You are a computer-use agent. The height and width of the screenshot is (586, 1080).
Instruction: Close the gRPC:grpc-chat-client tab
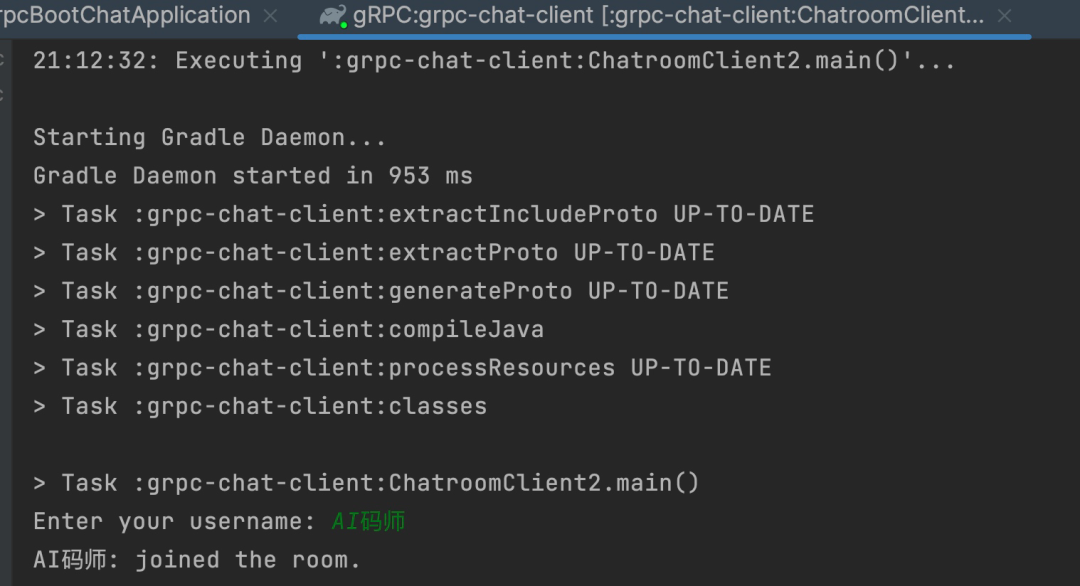coord(1005,16)
